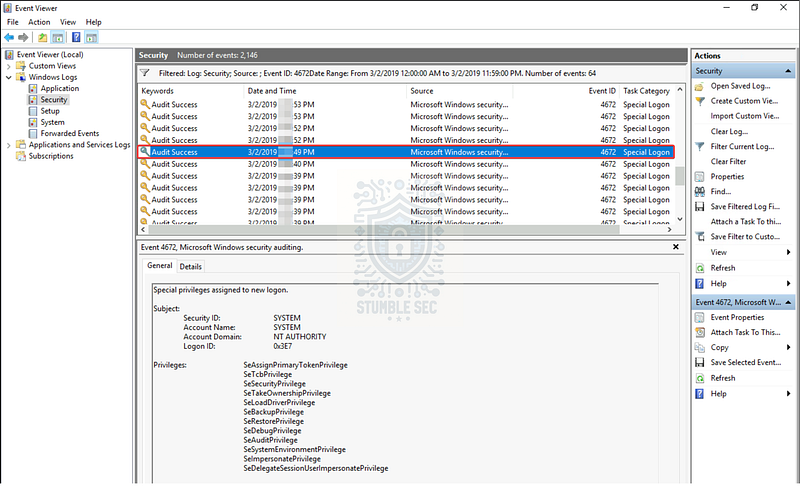The height and width of the screenshot is (496, 800).
Task: Switch to the Details tab
Action: coord(191,266)
